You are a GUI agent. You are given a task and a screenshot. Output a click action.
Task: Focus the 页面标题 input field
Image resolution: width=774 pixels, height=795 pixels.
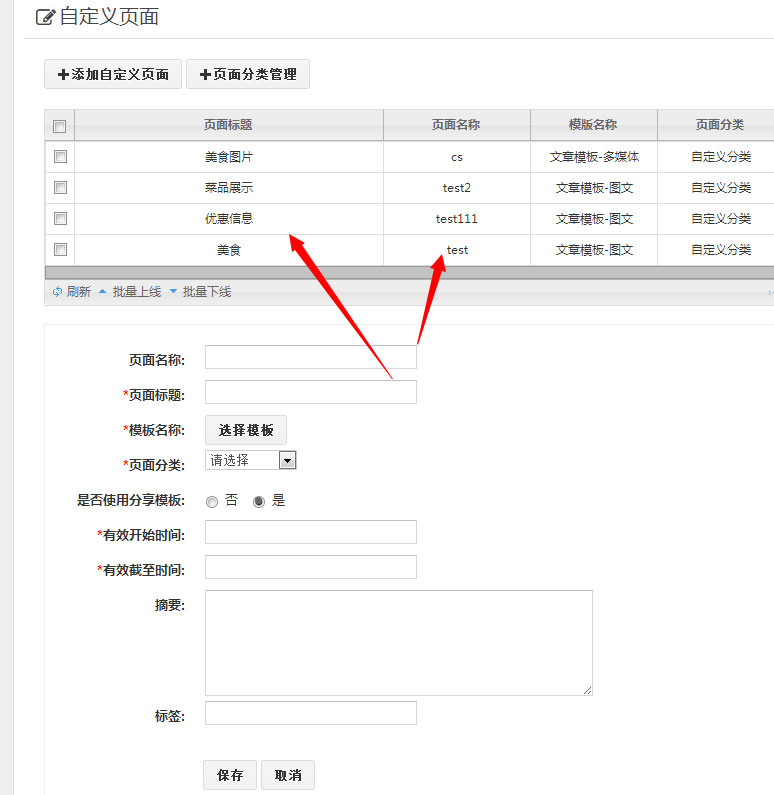click(311, 392)
